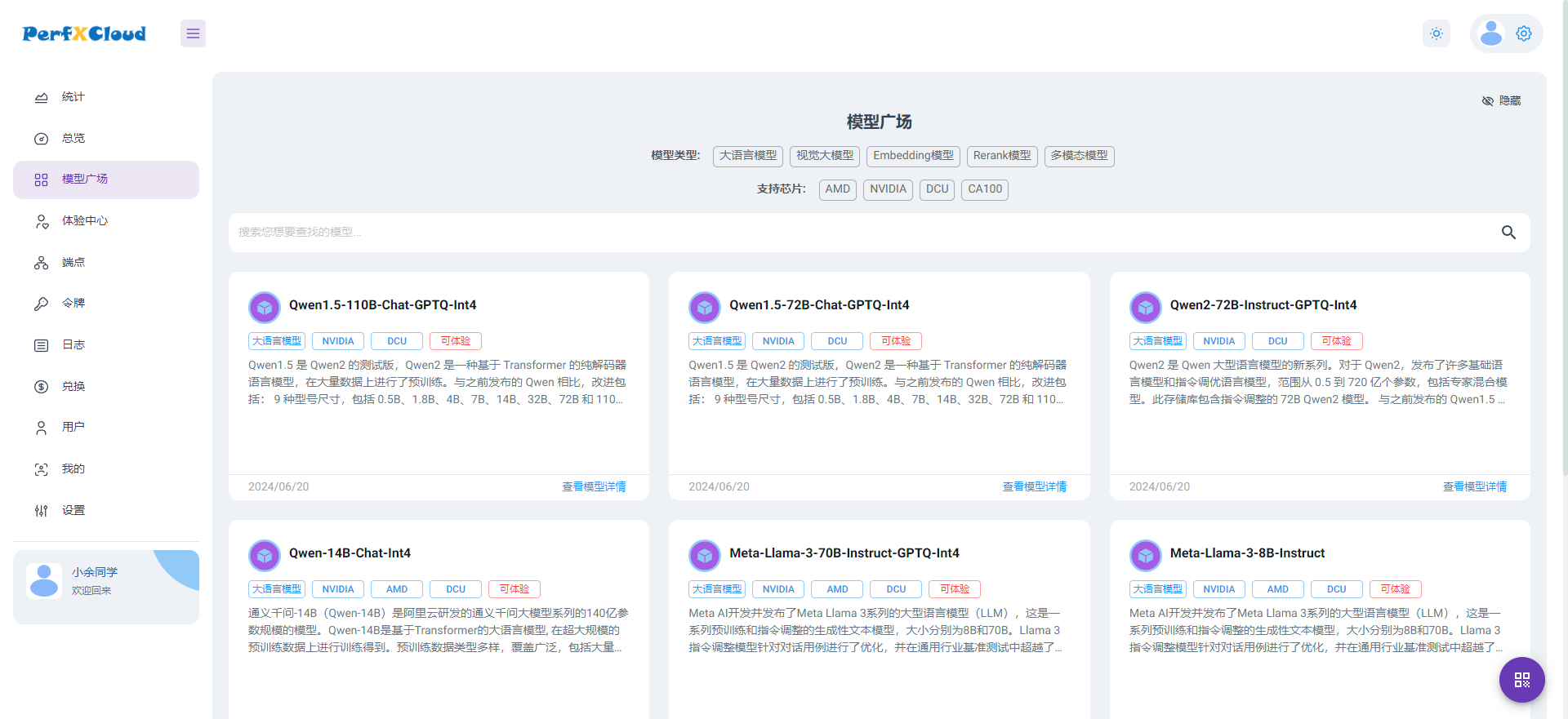This screenshot has width=1568, height=719.
Task: Open the gear settings icon at top right
Action: pyautogui.click(x=1524, y=33)
